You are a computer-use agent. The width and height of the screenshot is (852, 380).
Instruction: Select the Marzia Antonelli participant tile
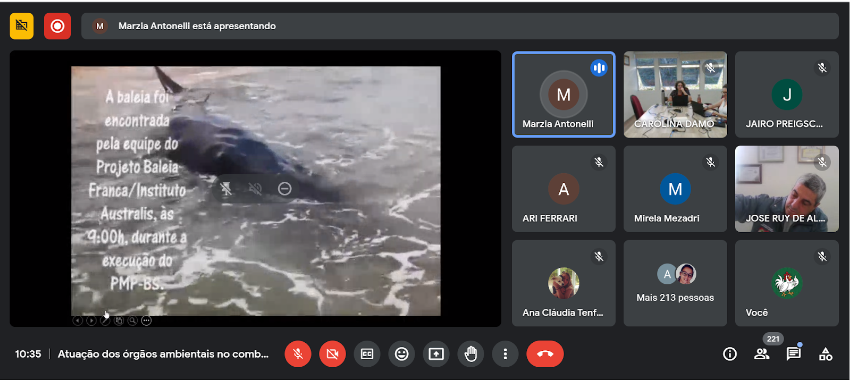[x=564, y=95]
